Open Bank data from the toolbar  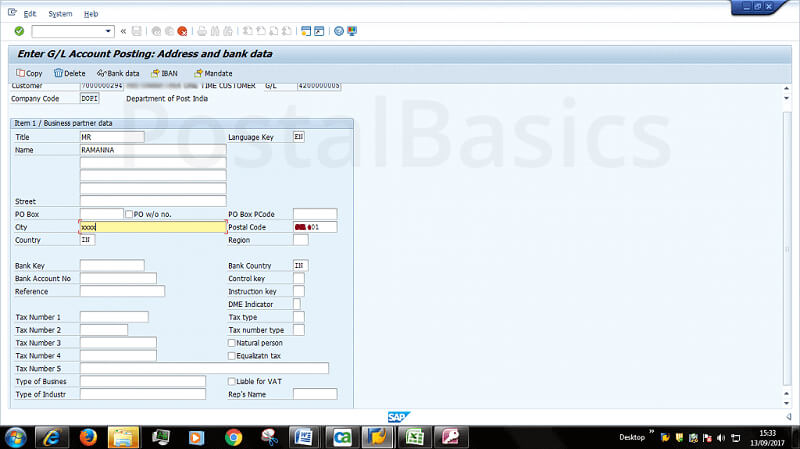click(x=118, y=73)
